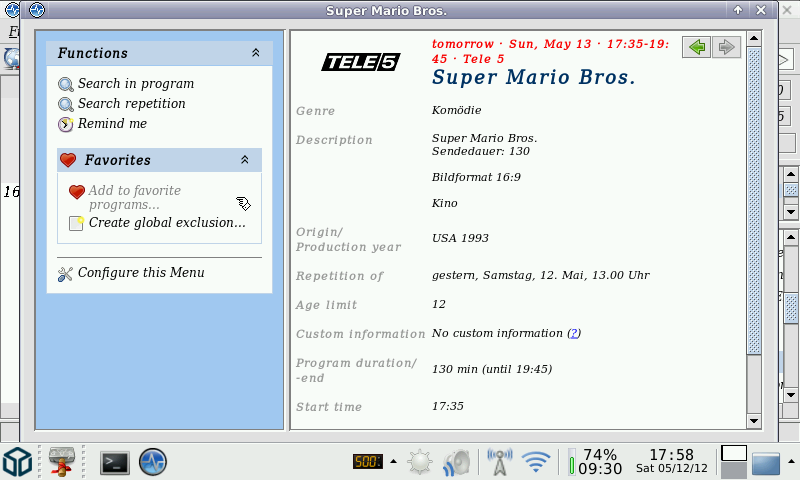
Task: Click the Search repetition magnifier icon
Action: (66, 104)
